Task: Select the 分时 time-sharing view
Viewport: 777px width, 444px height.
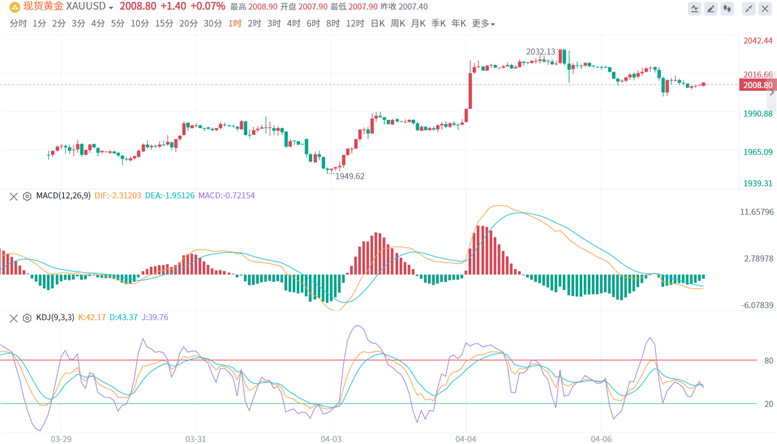Action: (18, 23)
